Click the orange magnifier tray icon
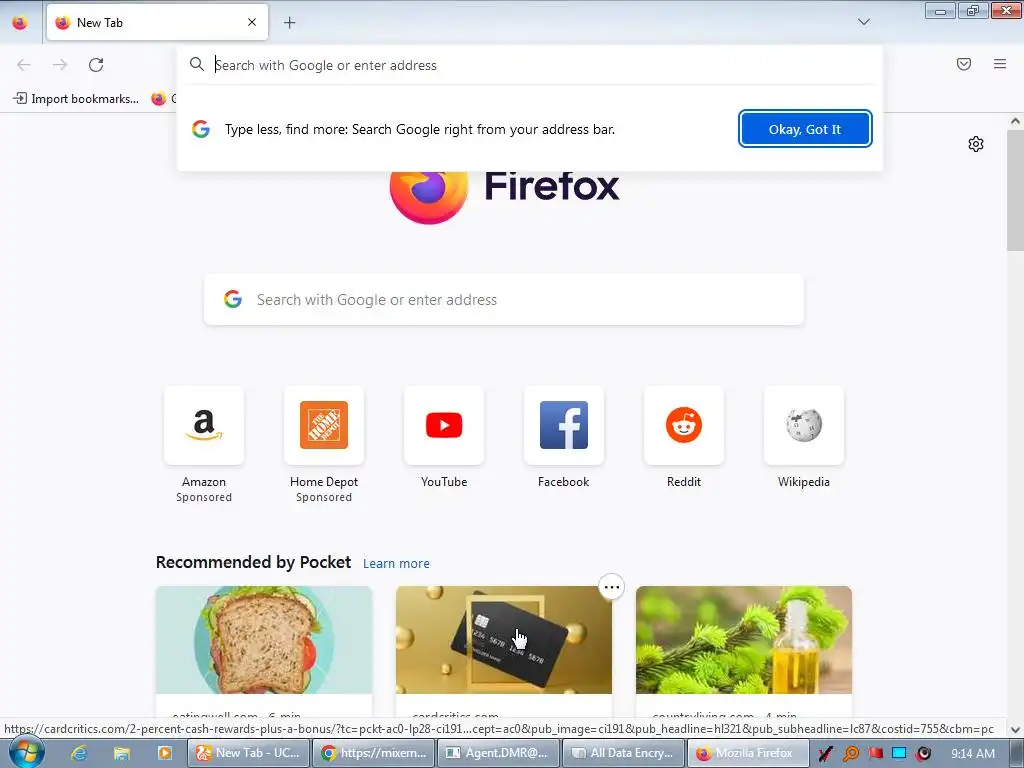1024x768 pixels. click(x=851, y=754)
